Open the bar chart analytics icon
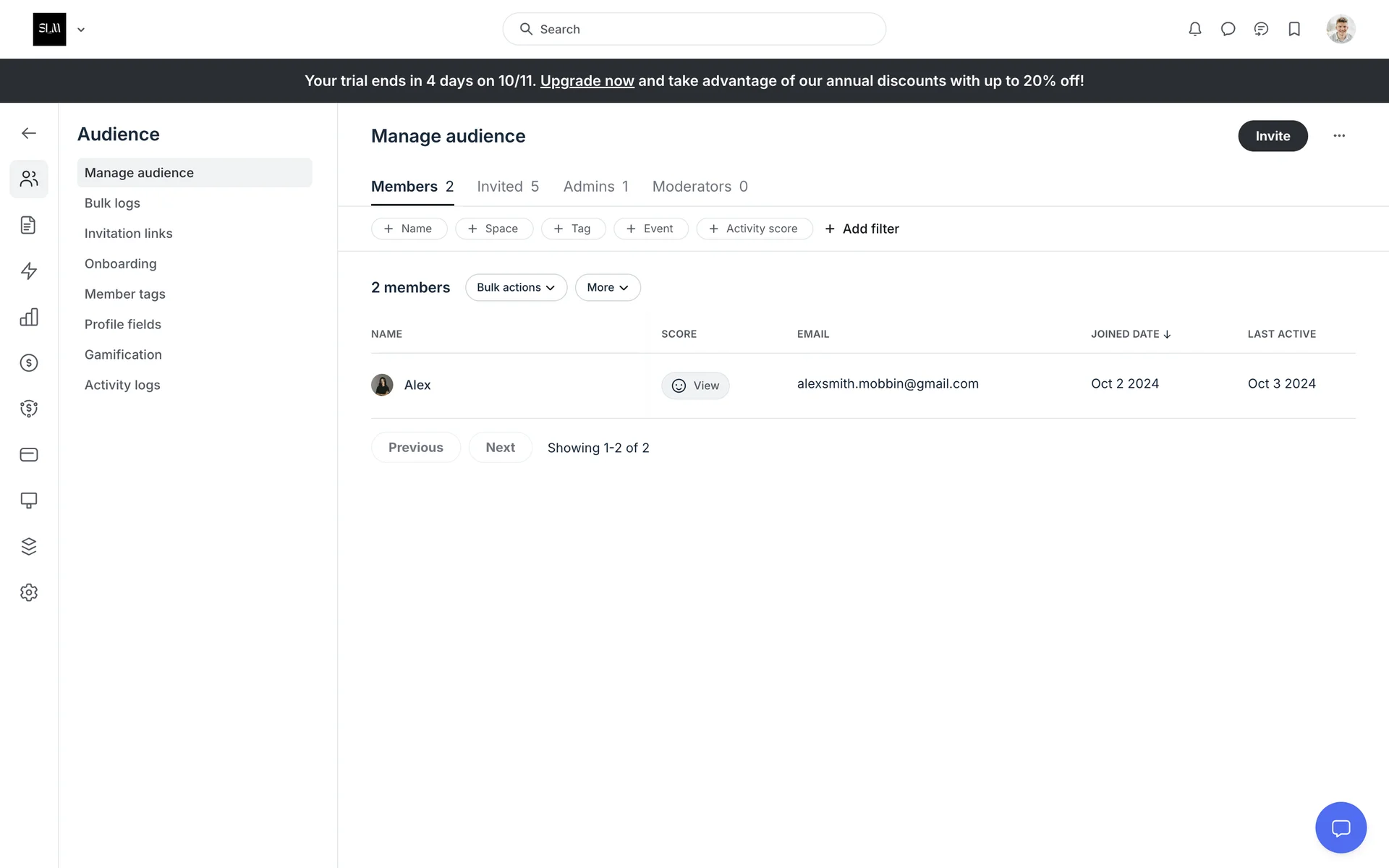 pyautogui.click(x=29, y=317)
